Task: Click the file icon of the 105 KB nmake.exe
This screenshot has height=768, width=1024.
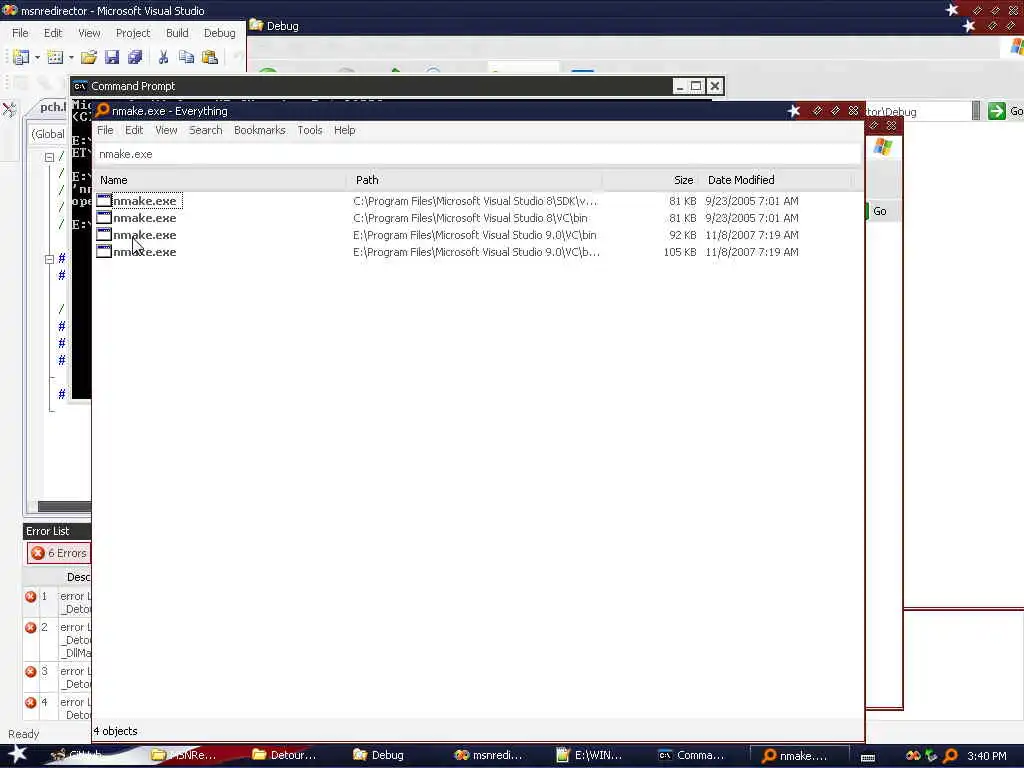Action: (103, 251)
